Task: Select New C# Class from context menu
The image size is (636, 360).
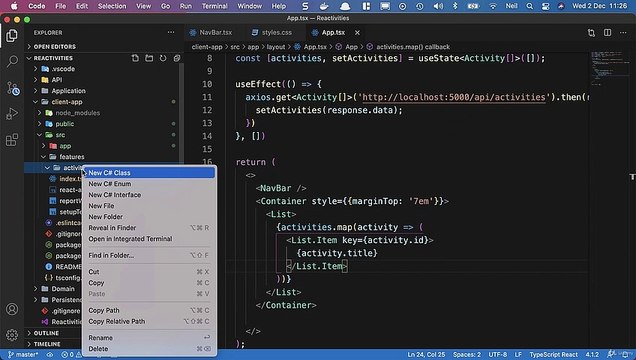Action: click(x=149, y=173)
